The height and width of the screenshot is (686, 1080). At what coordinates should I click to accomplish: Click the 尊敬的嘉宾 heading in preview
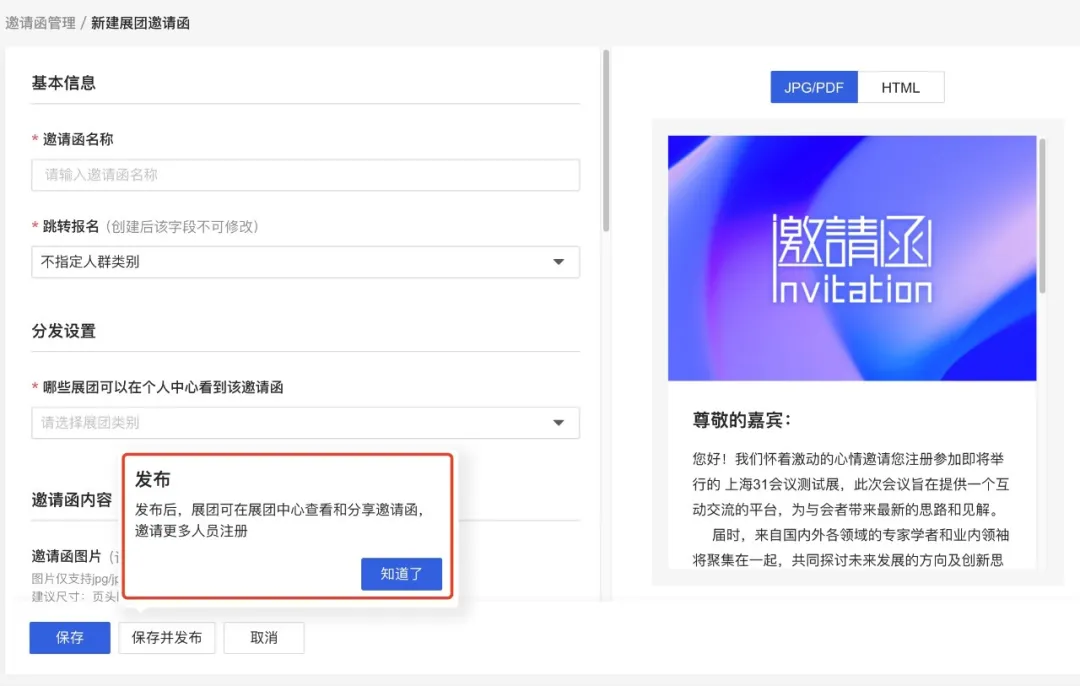(x=742, y=420)
